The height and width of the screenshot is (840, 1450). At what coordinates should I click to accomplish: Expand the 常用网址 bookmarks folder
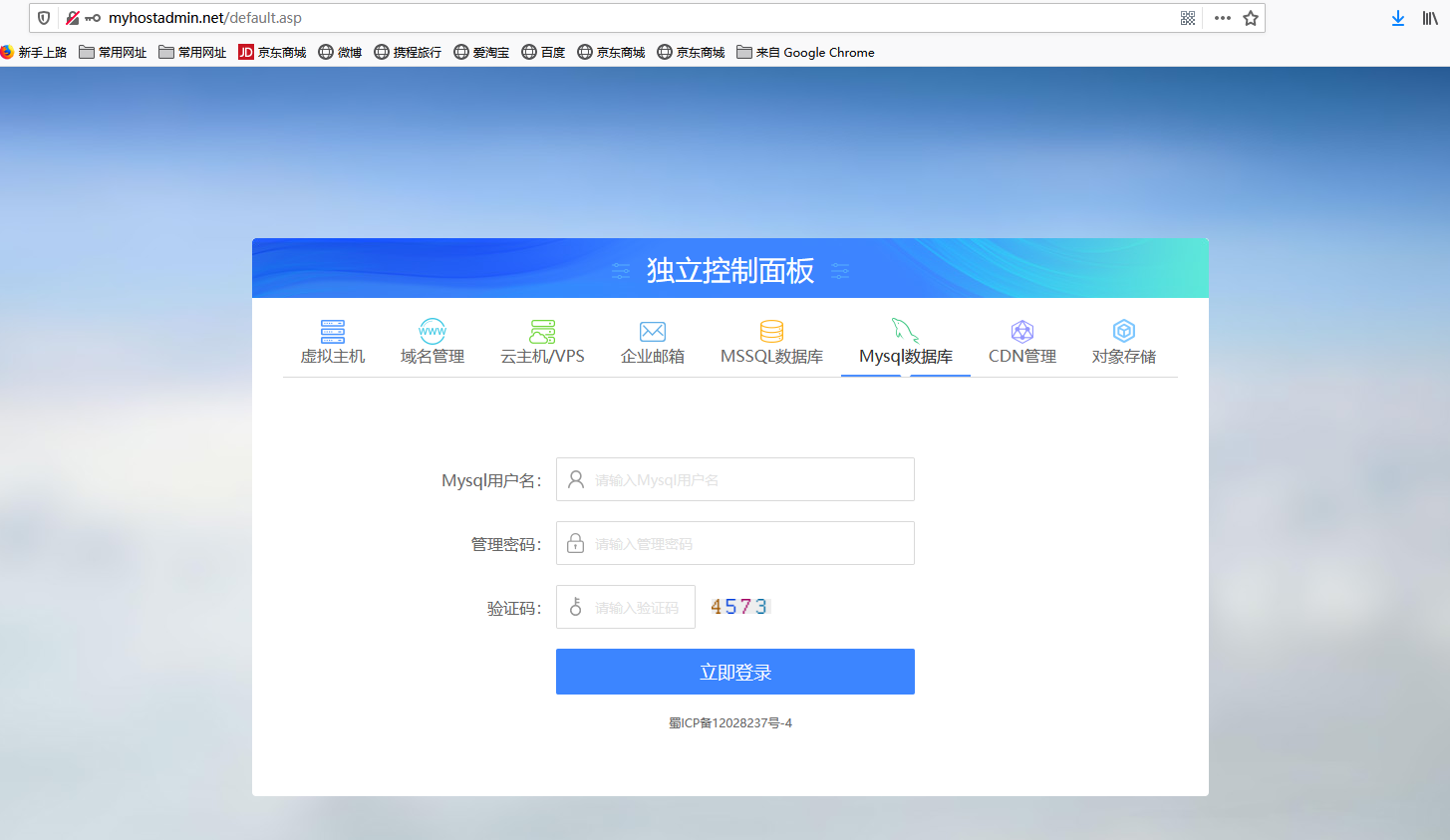click(x=113, y=52)
